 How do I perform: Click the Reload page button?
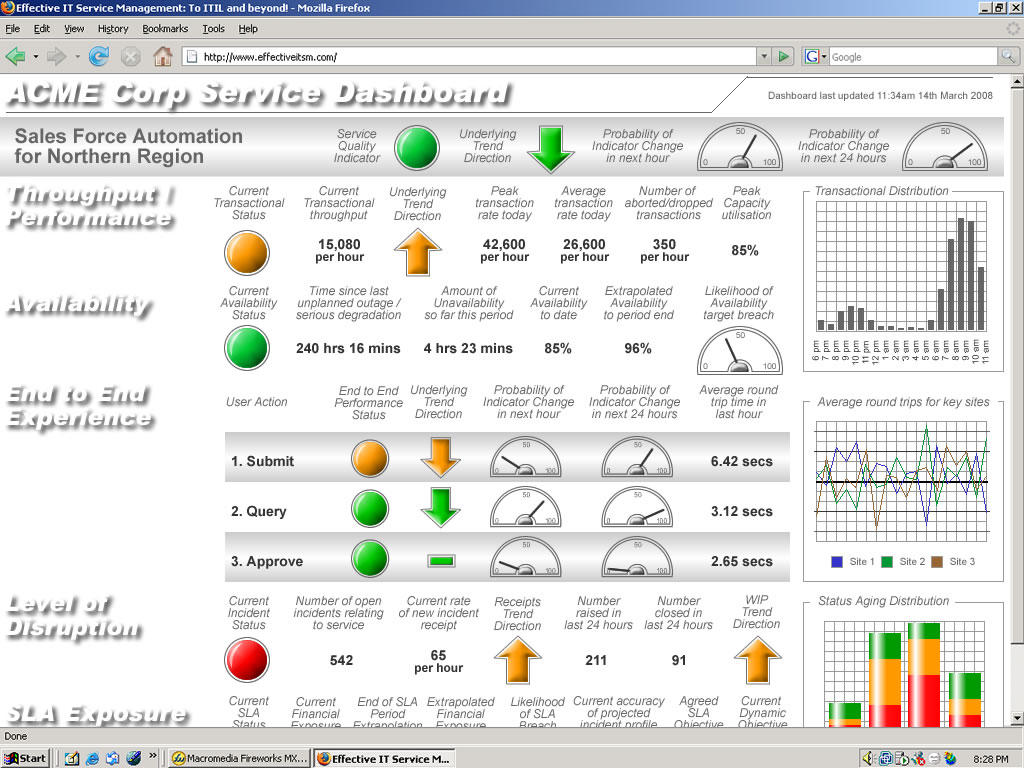coord(99,57)
